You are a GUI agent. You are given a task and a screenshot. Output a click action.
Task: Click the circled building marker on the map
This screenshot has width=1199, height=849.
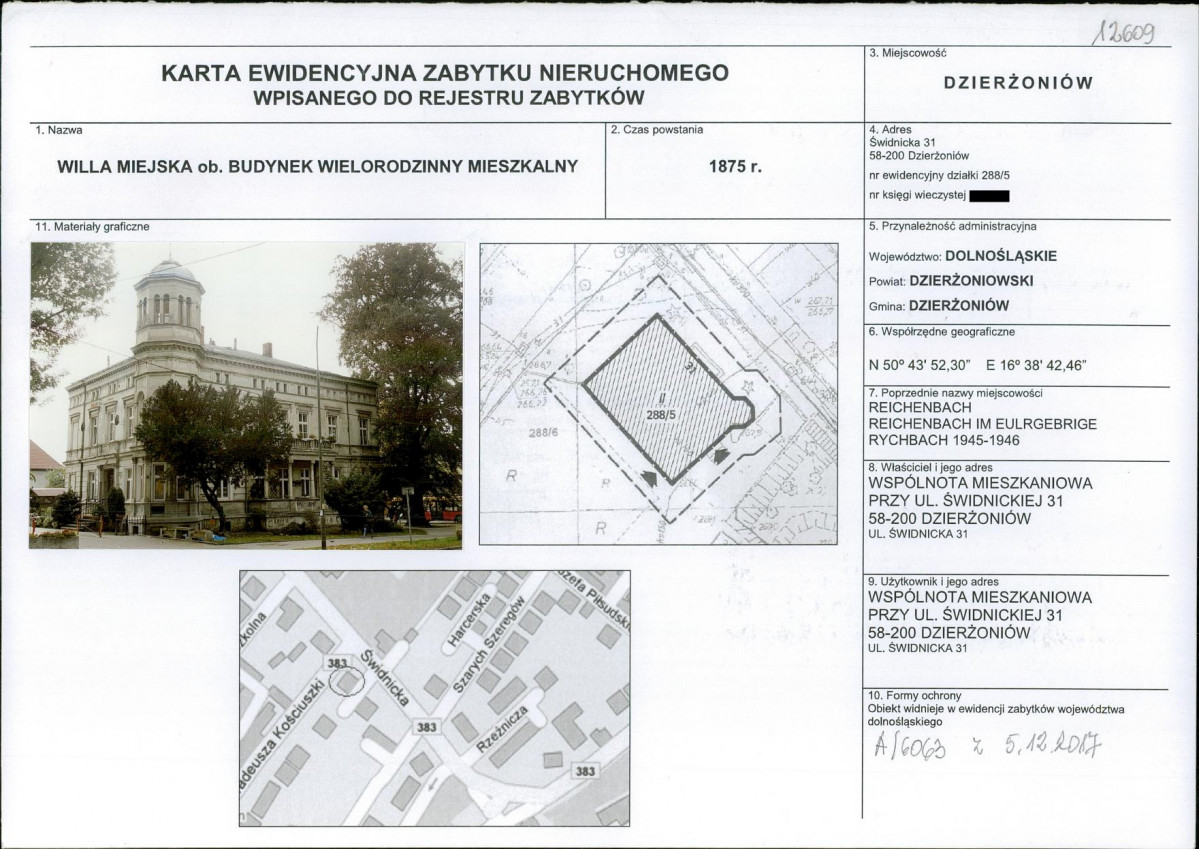point(346,680)
